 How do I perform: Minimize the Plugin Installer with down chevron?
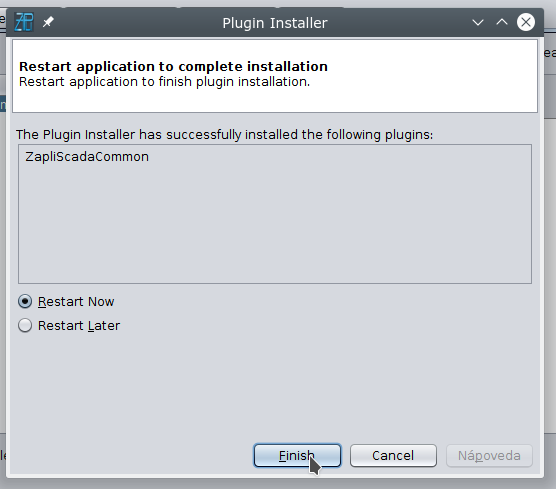(478, 22)
